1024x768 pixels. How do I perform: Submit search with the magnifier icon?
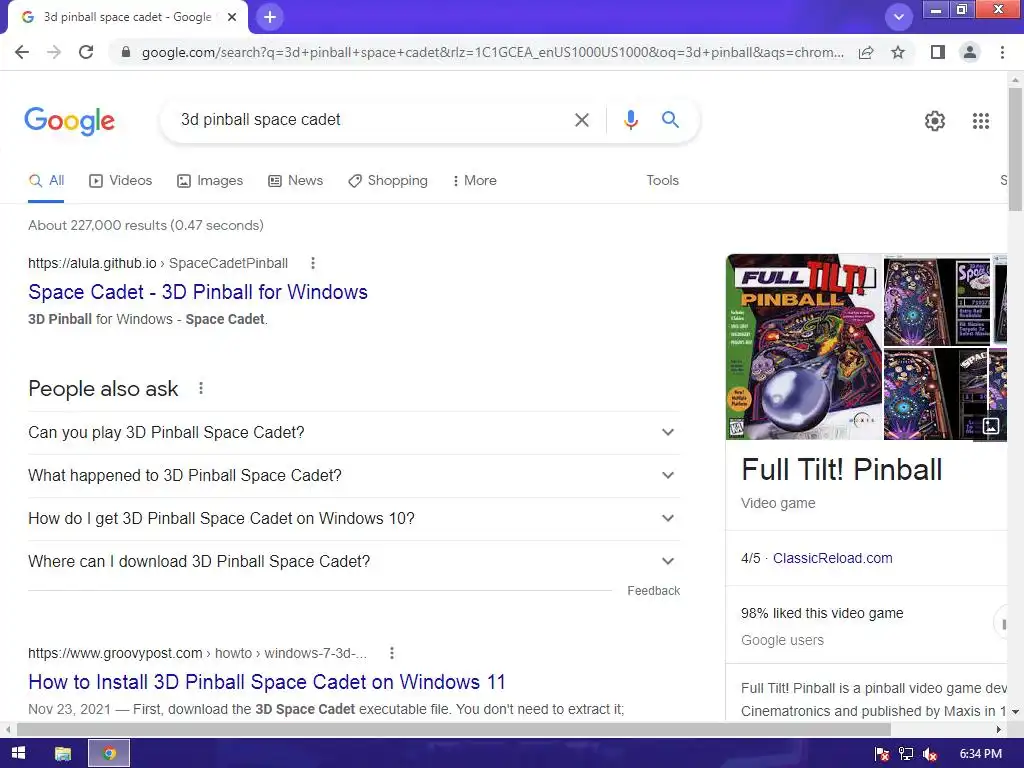[670, 120]
